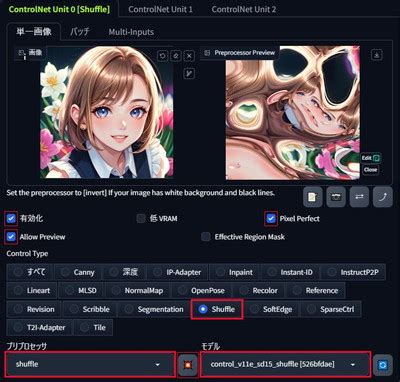Select the MLSD control type

point(82,290)
